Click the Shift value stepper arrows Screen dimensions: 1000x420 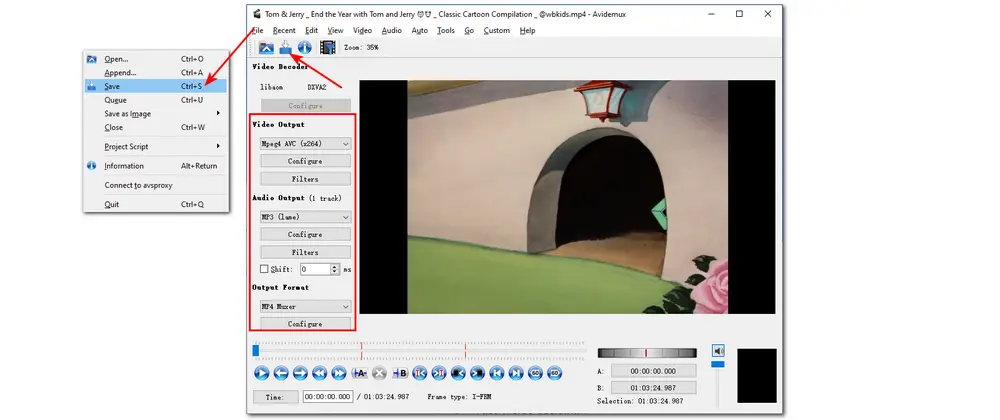[x=334, y=270]
